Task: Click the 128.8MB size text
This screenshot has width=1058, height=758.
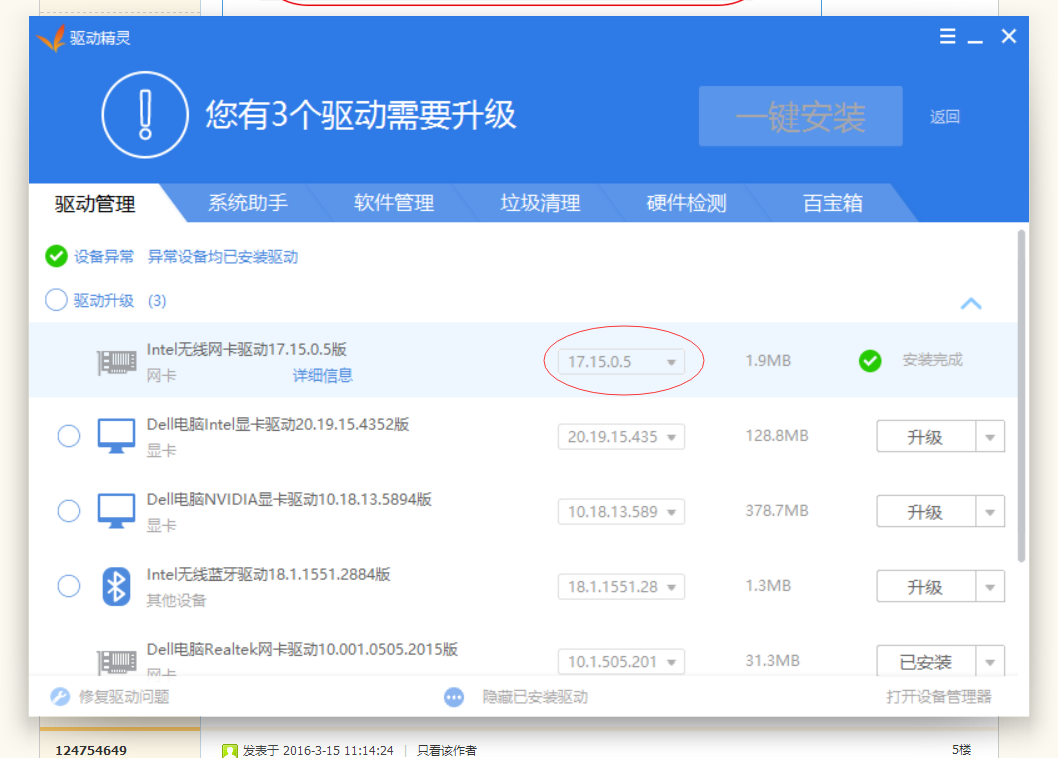Action: point(777,435)
